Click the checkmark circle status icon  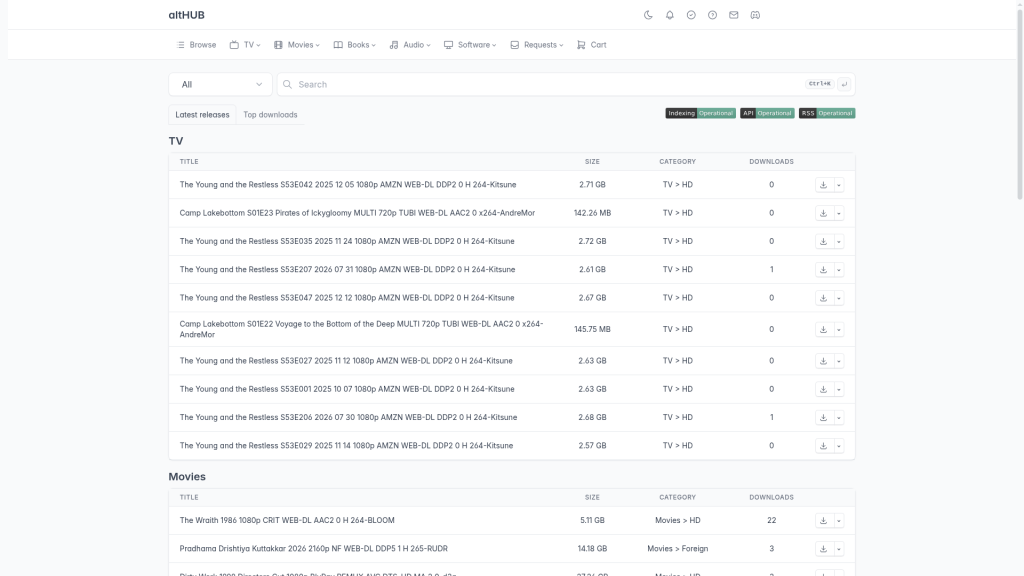click(691, 15)
